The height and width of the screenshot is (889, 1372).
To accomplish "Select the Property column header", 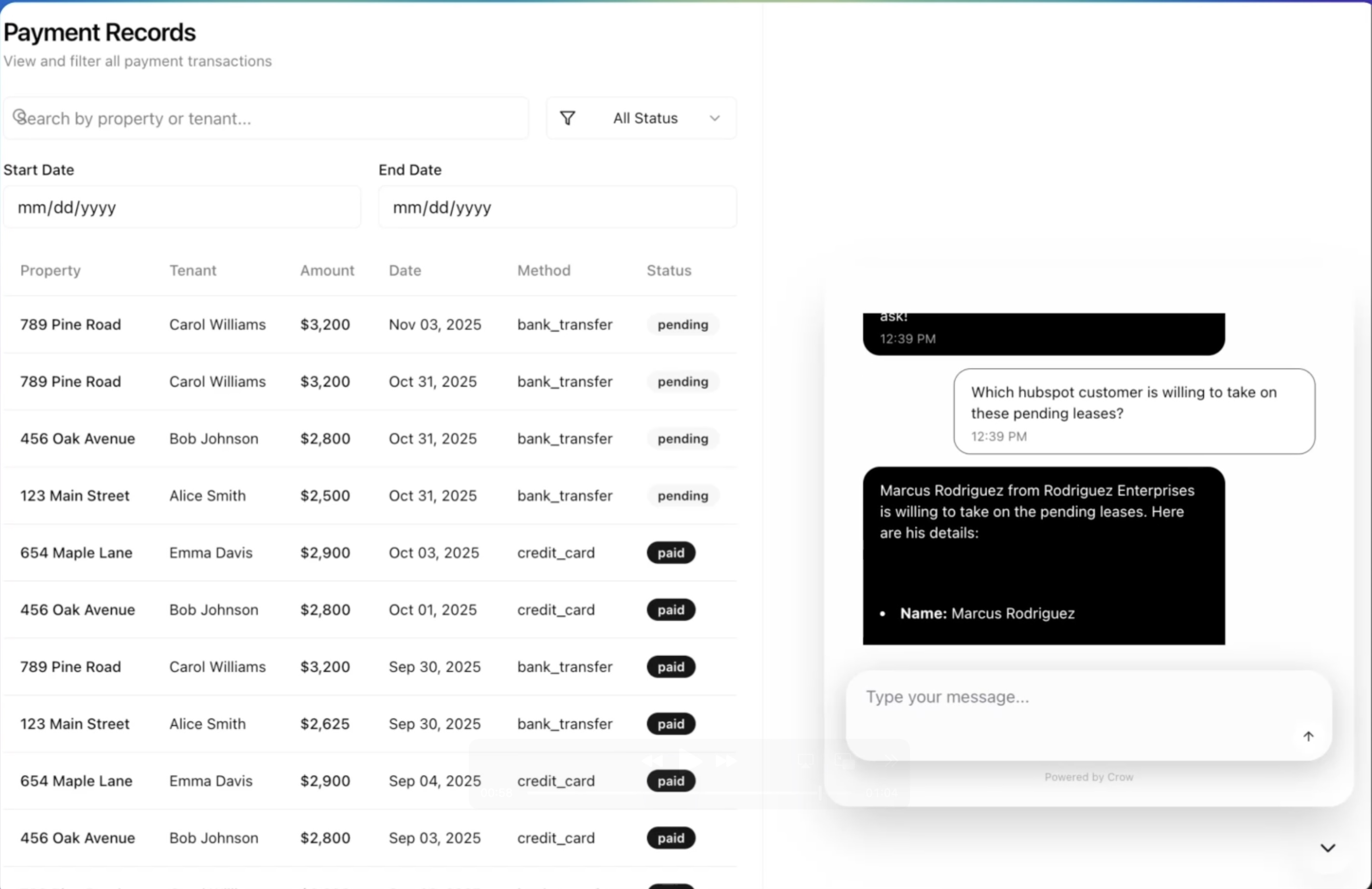I will (x=50, y=270).
